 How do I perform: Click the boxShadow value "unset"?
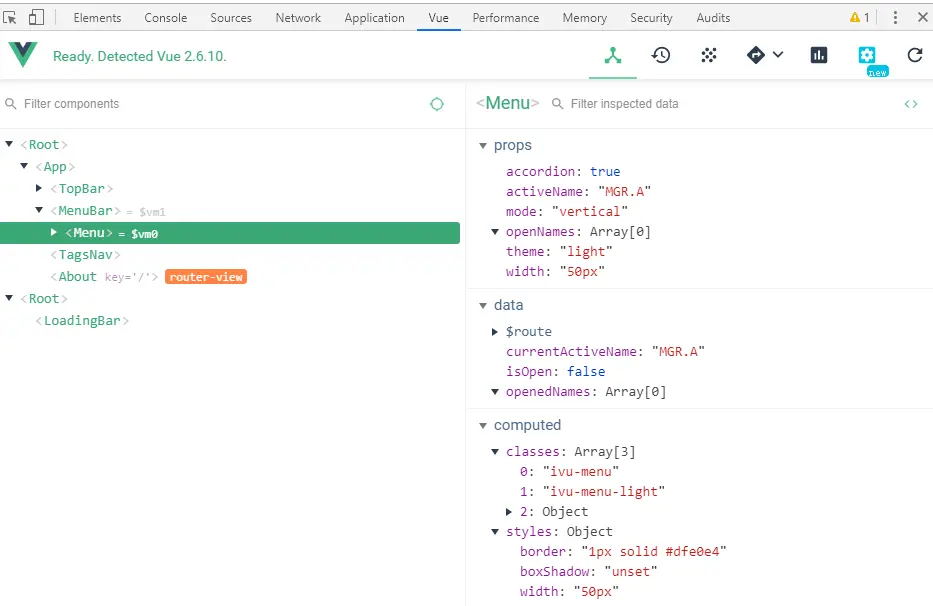tap(631, 571)
